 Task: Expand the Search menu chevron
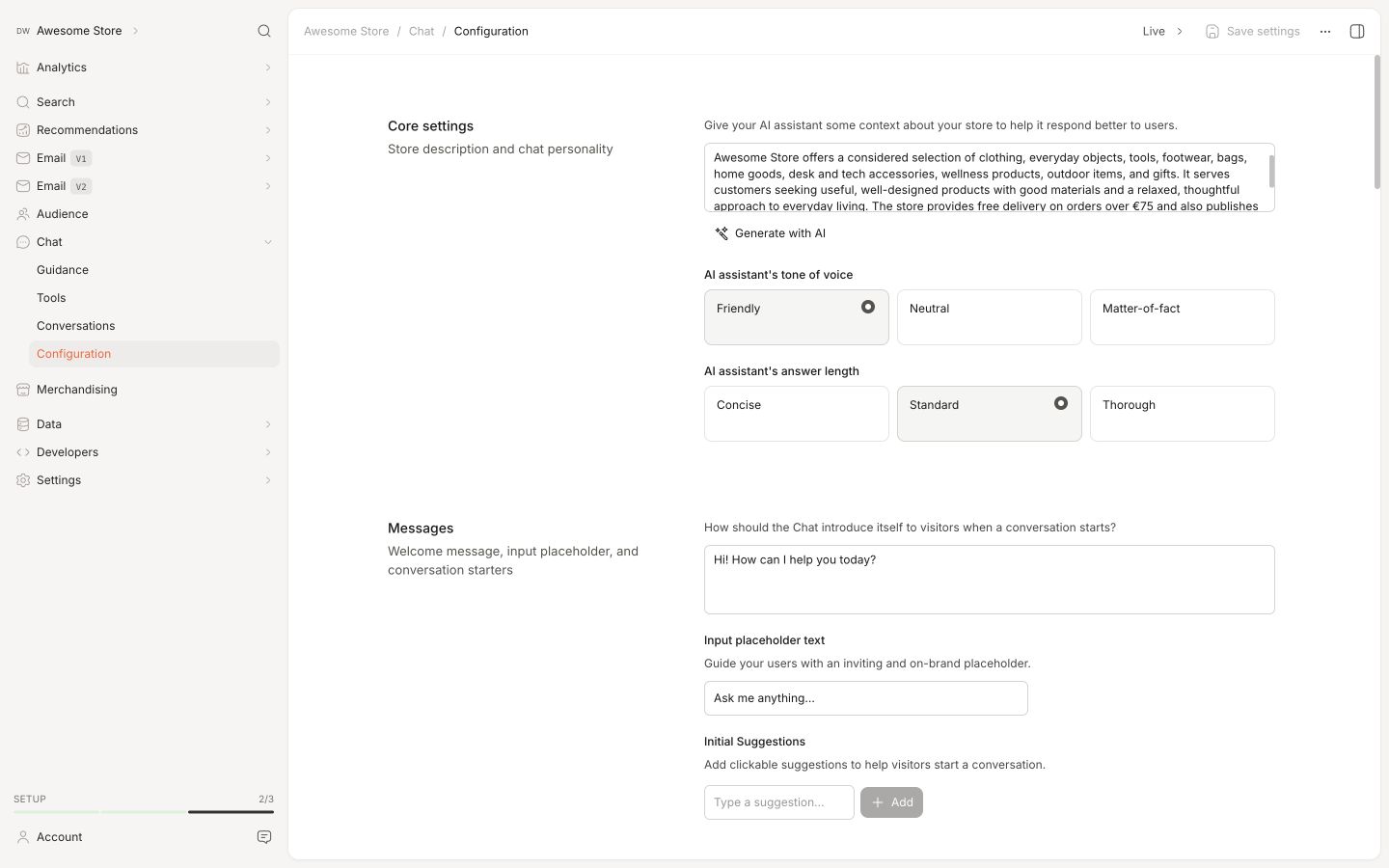coord(268,102)
